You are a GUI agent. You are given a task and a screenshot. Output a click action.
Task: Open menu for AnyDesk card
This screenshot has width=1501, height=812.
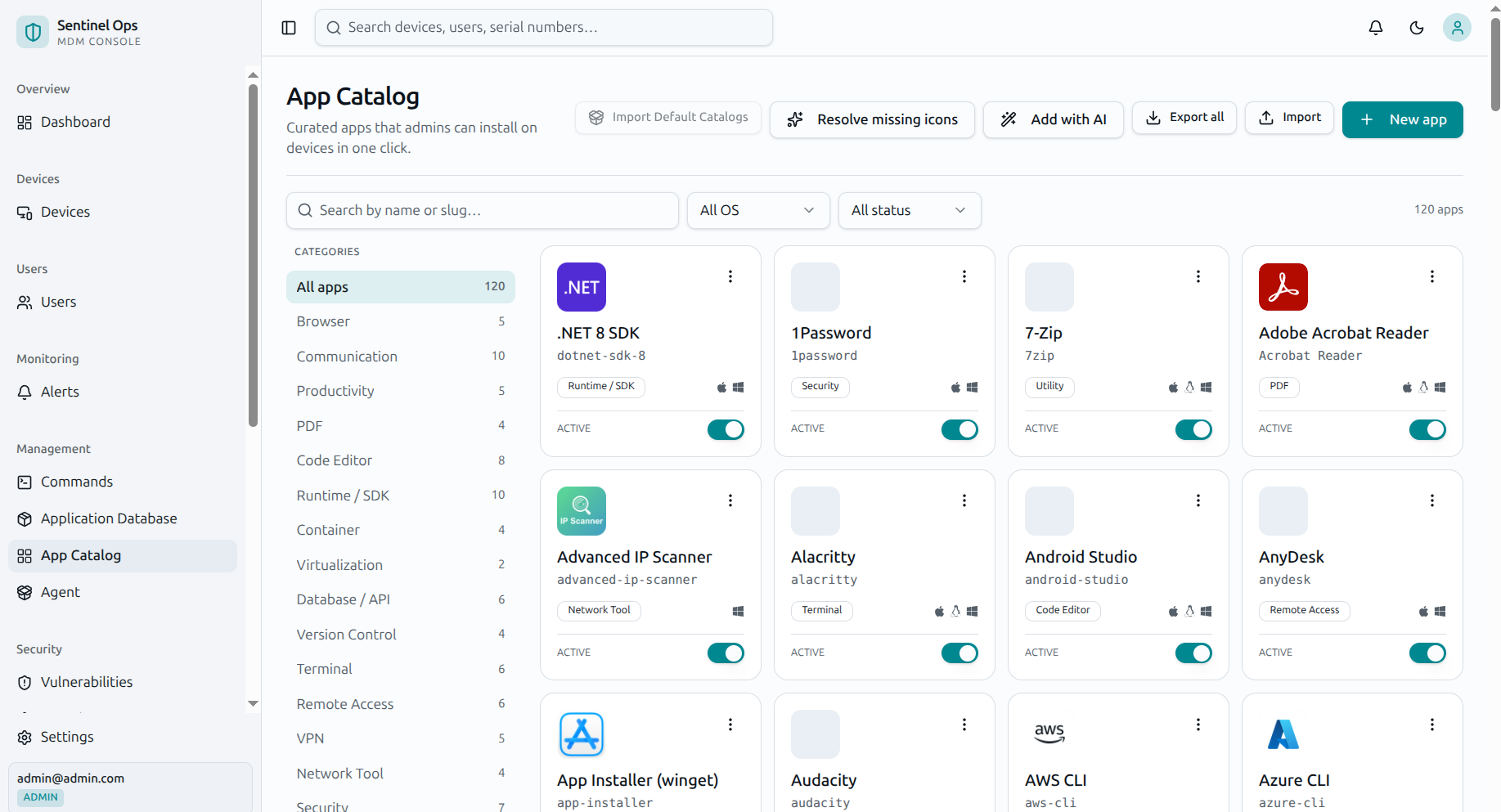point(1432,500)
